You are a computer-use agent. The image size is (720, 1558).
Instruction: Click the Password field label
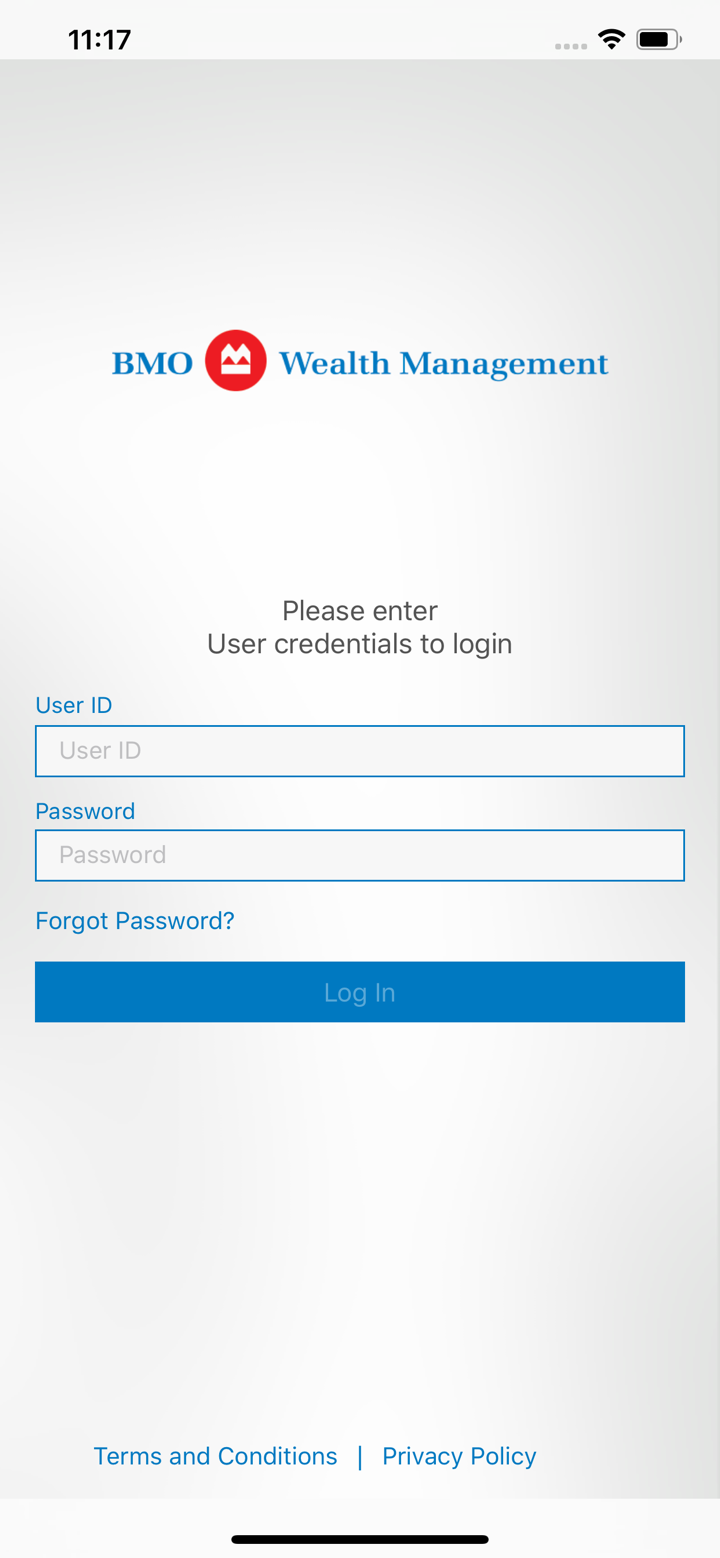pos(85,811)
